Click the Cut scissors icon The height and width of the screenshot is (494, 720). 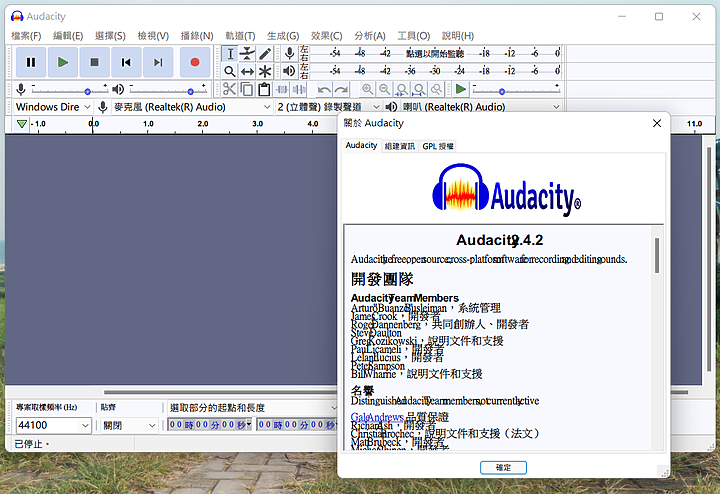pyautogui.click(x=229, y=89)
